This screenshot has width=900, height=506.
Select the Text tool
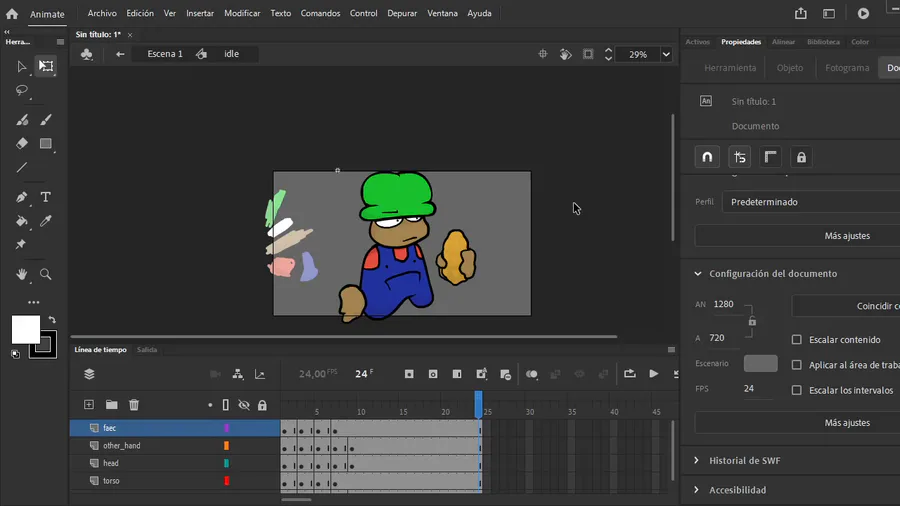click(45, 197)
